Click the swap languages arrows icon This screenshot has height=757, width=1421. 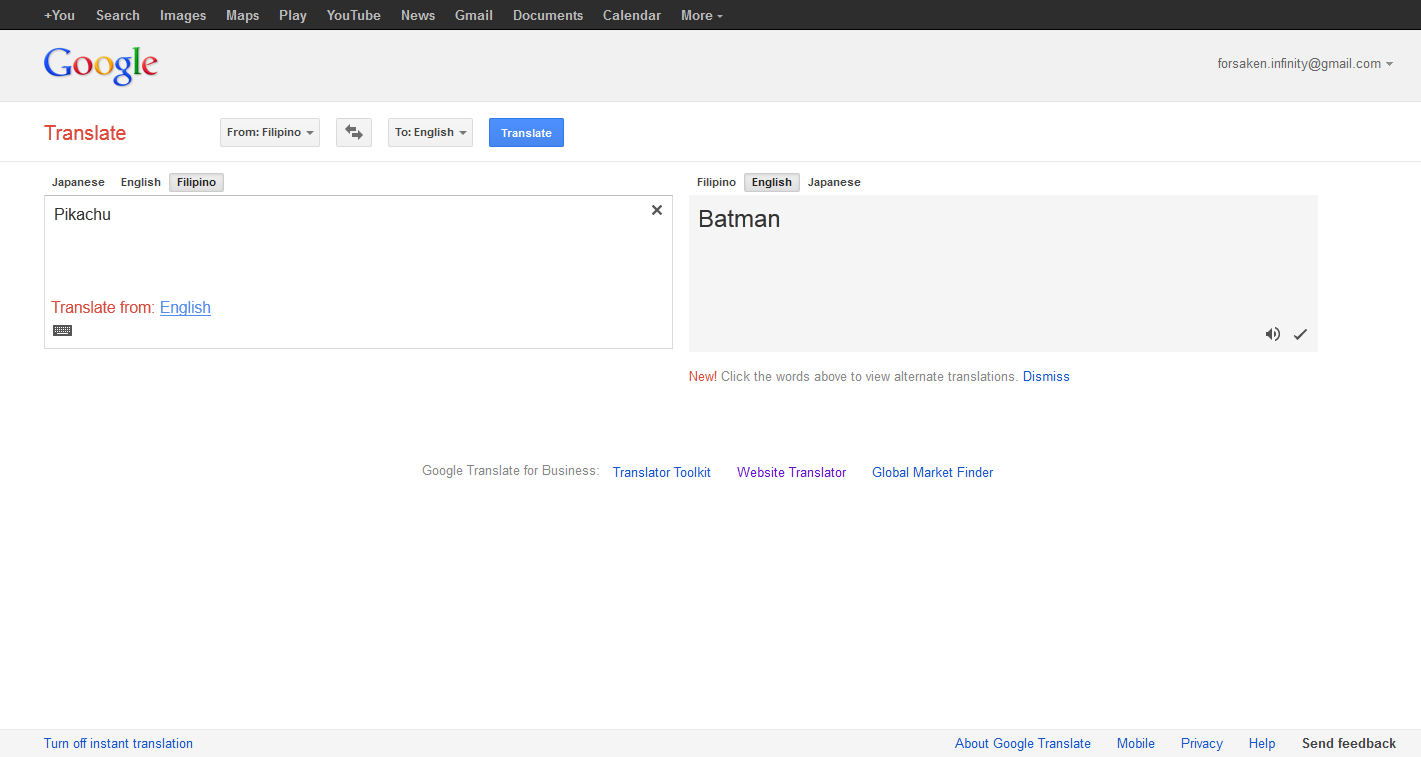[x=354, y=132]
